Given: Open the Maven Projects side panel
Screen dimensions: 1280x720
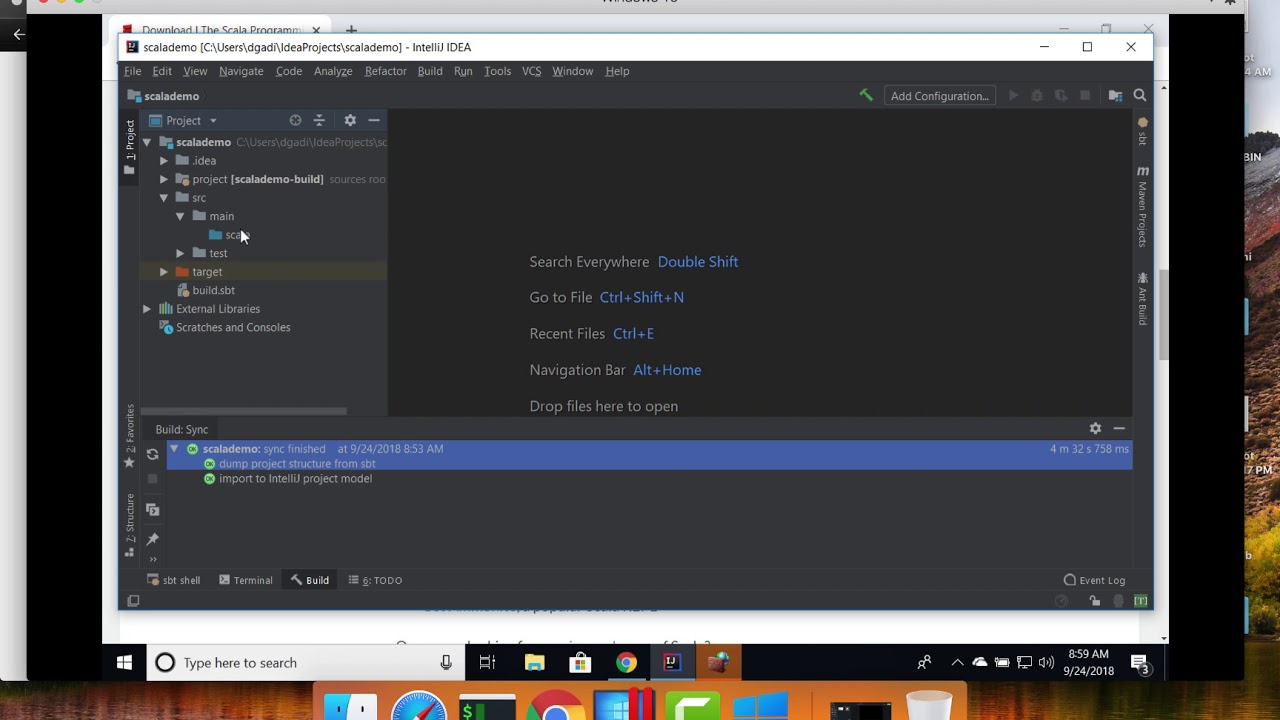Looking at the screenshot, I should [x=1142, y=206].
